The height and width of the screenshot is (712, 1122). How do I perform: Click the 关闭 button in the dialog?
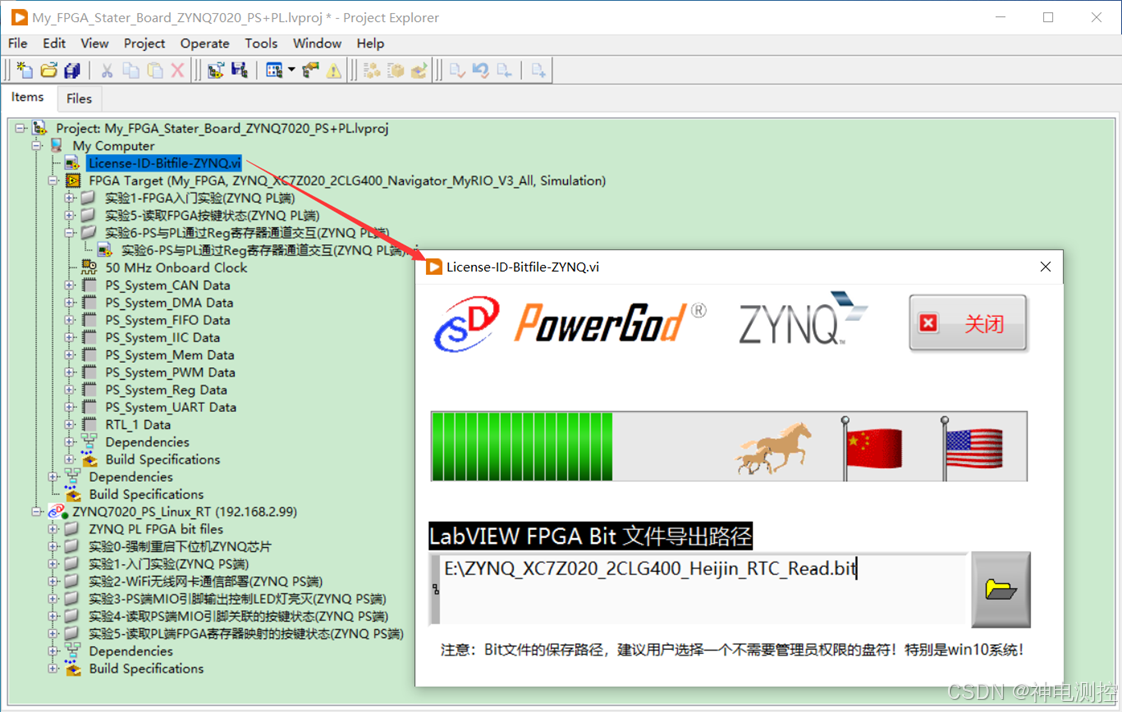point(968,323)
